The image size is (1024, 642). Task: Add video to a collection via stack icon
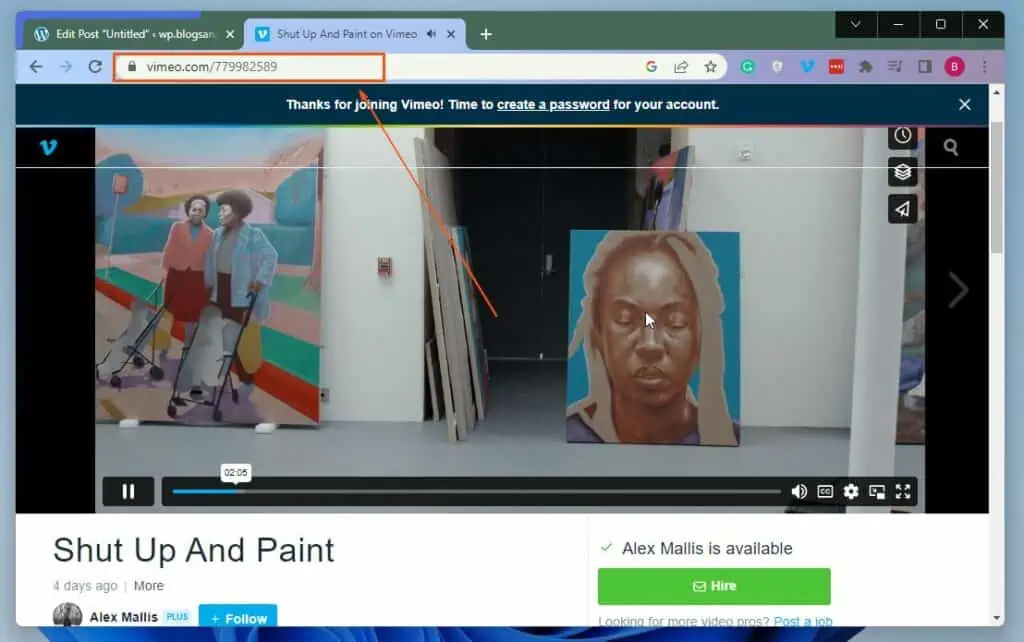click(x=901, y=171)
